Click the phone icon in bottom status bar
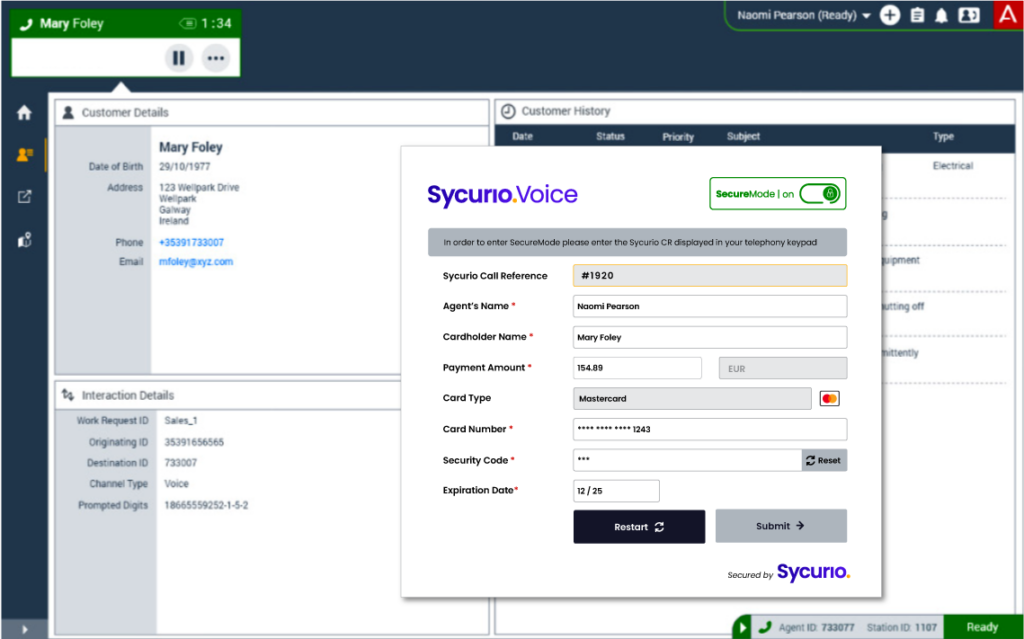Screen dimensions: 1024x639 point(765,627)
